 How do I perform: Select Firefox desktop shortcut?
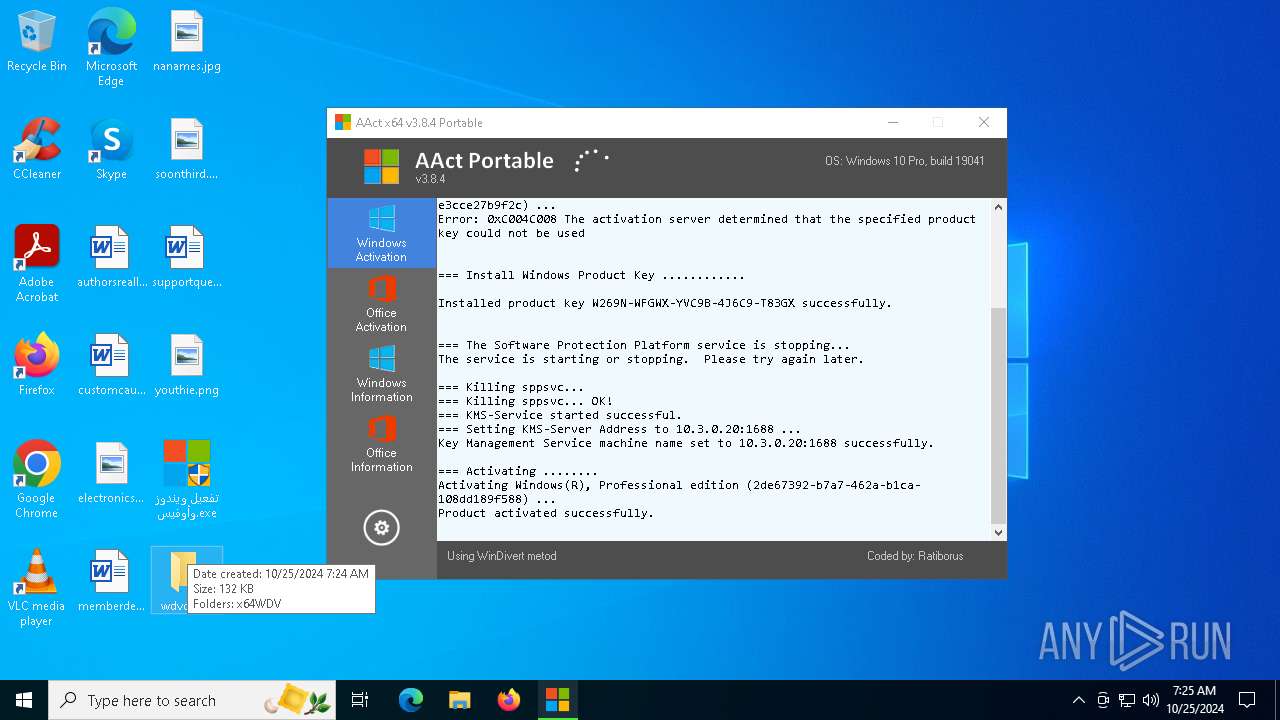[37, 366]
